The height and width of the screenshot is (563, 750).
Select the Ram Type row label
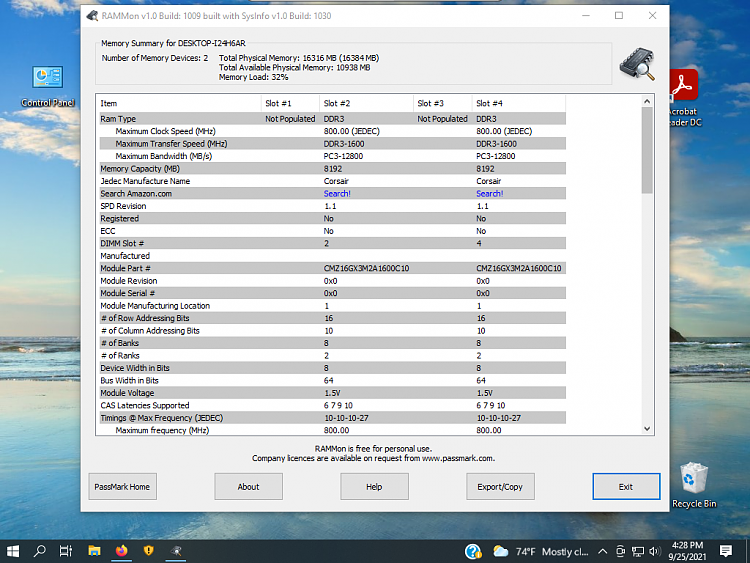tap(118, 119)
